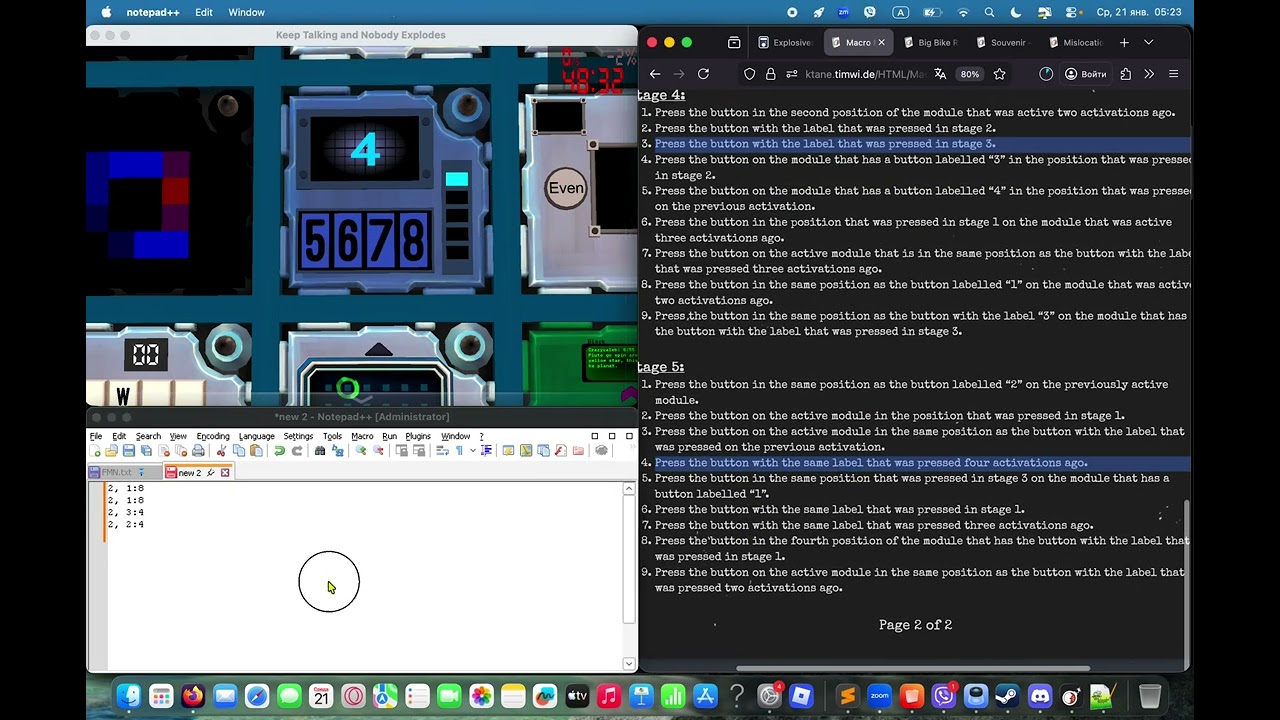Switch to the Mislocation browser tab
The height and width of the screenshot is (720, 1280).
pos(1076,43)
